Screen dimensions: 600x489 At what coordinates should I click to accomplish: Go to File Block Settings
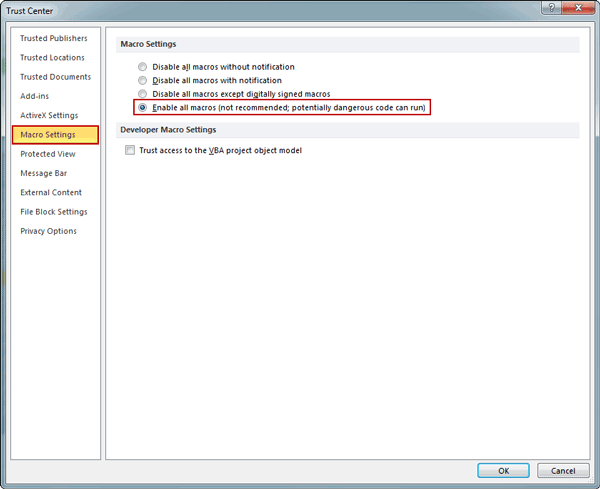pyautogui.click(x=54, y=212)
